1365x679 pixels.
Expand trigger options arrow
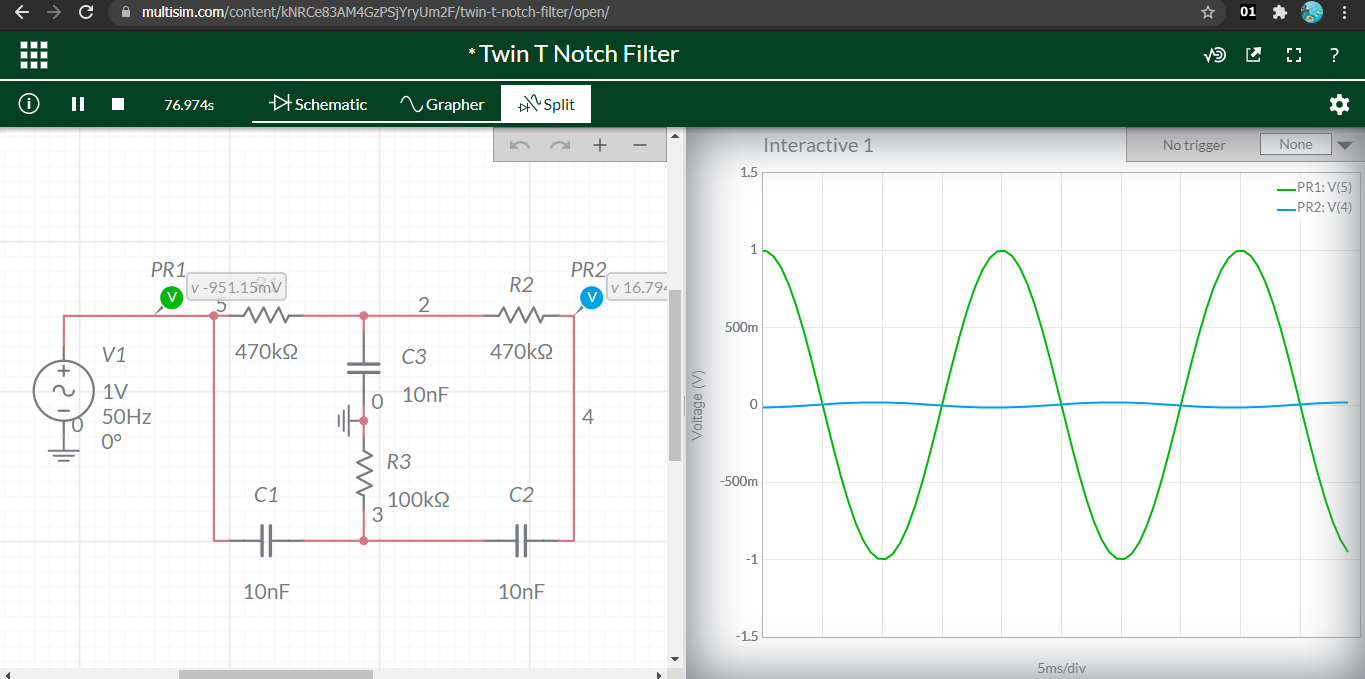(1344, 145)
